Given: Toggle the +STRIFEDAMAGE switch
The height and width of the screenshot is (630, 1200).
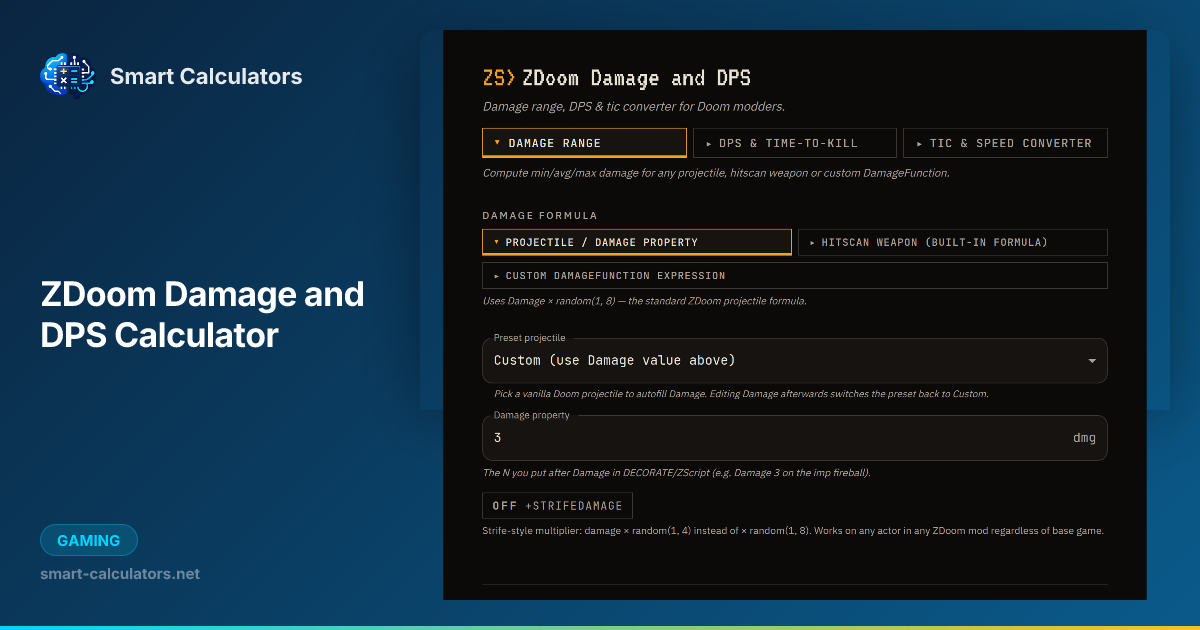Looking at the screenshot, I should point(557,505).
